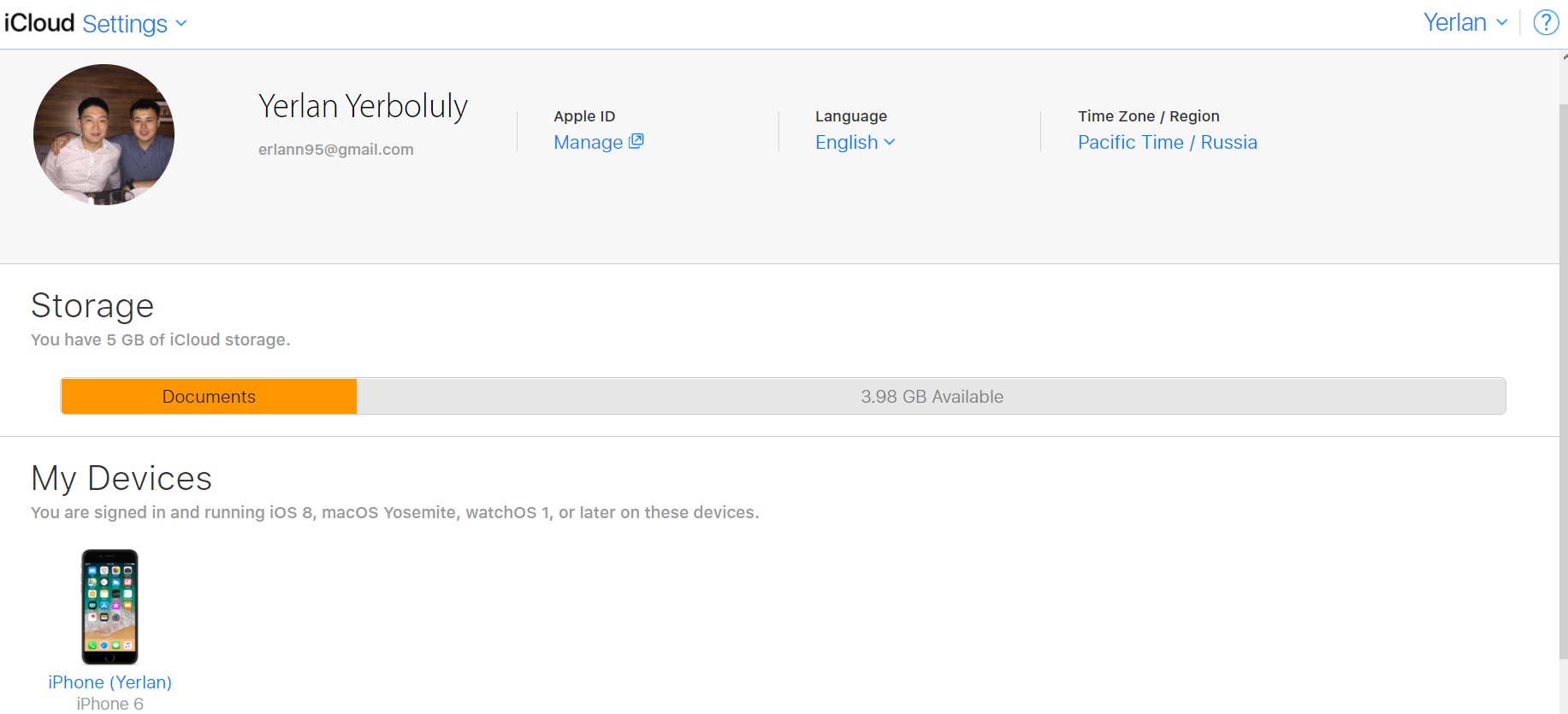The height and width of the screenshot is (714, 1568).
Task: Open the Manage Apple ID link
Action: coord(589,142)
